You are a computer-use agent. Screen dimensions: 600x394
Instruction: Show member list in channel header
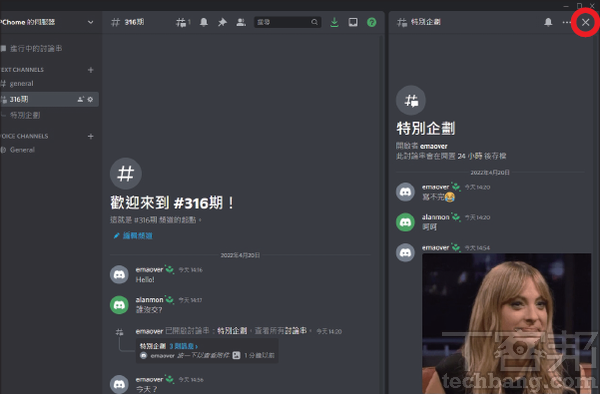[x=241, y=22]
